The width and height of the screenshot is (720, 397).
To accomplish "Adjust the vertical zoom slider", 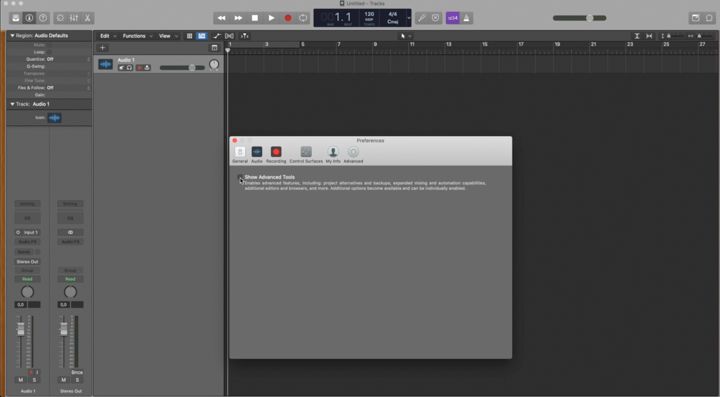I will pos(672,36).
